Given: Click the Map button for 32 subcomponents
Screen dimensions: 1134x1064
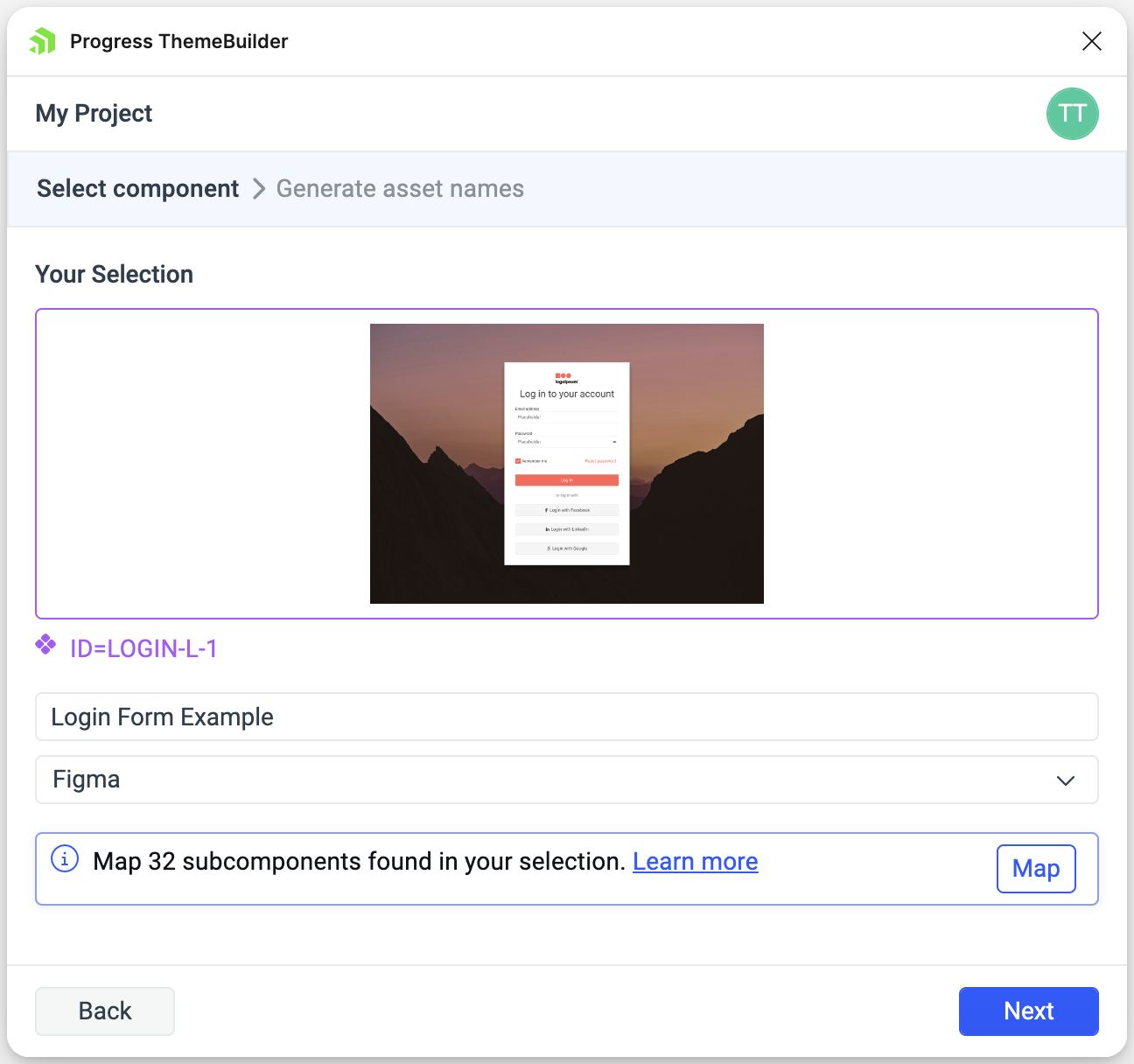Looking at the screenshot, I should [x=1036, y=868].
